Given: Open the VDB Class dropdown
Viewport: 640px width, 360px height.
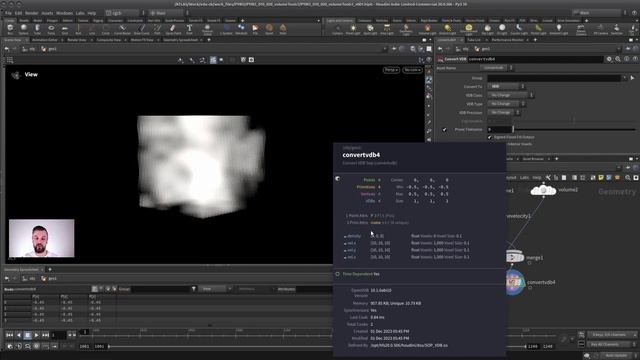Looking at the screenshot, I should click(511, 95).
